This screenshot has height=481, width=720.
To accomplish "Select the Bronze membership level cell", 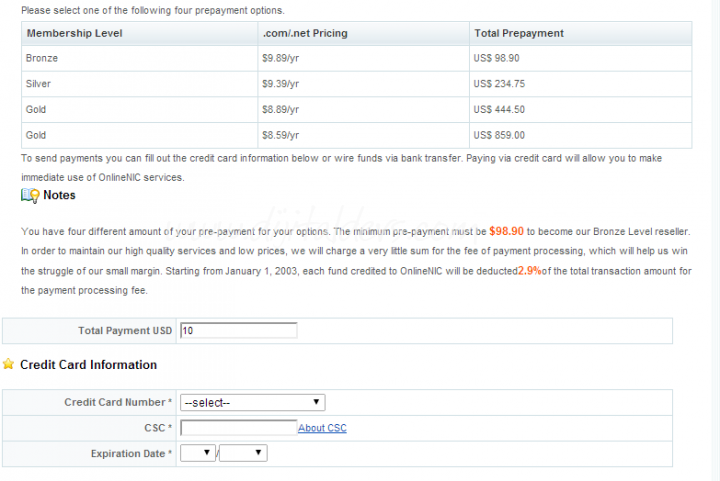I will pyautogui.click(x=42, y=59).
